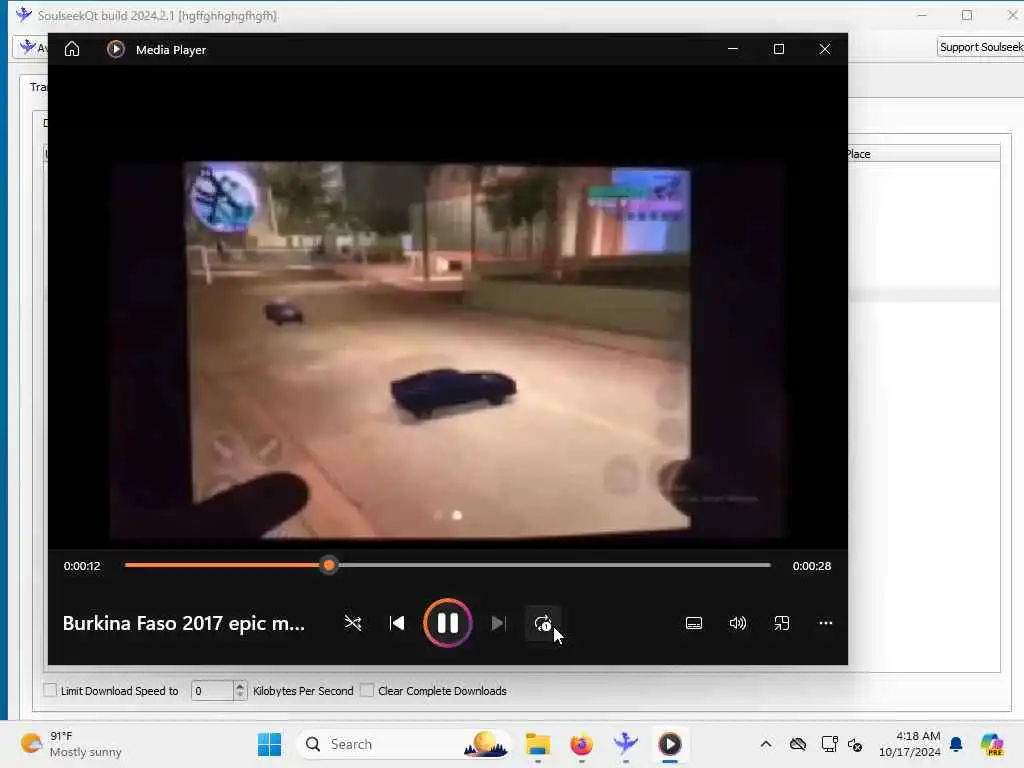Click Media Player taskbar icon
This screenshot has height=768, width=1024.
pyautogui.click(x=669, y=744)
